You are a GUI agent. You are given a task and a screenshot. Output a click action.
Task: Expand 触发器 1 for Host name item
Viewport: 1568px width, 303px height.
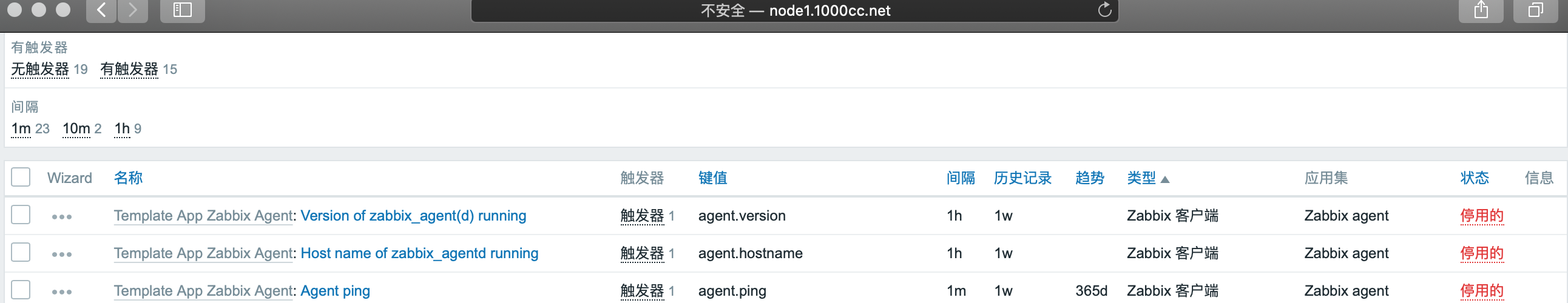(641, 254)
